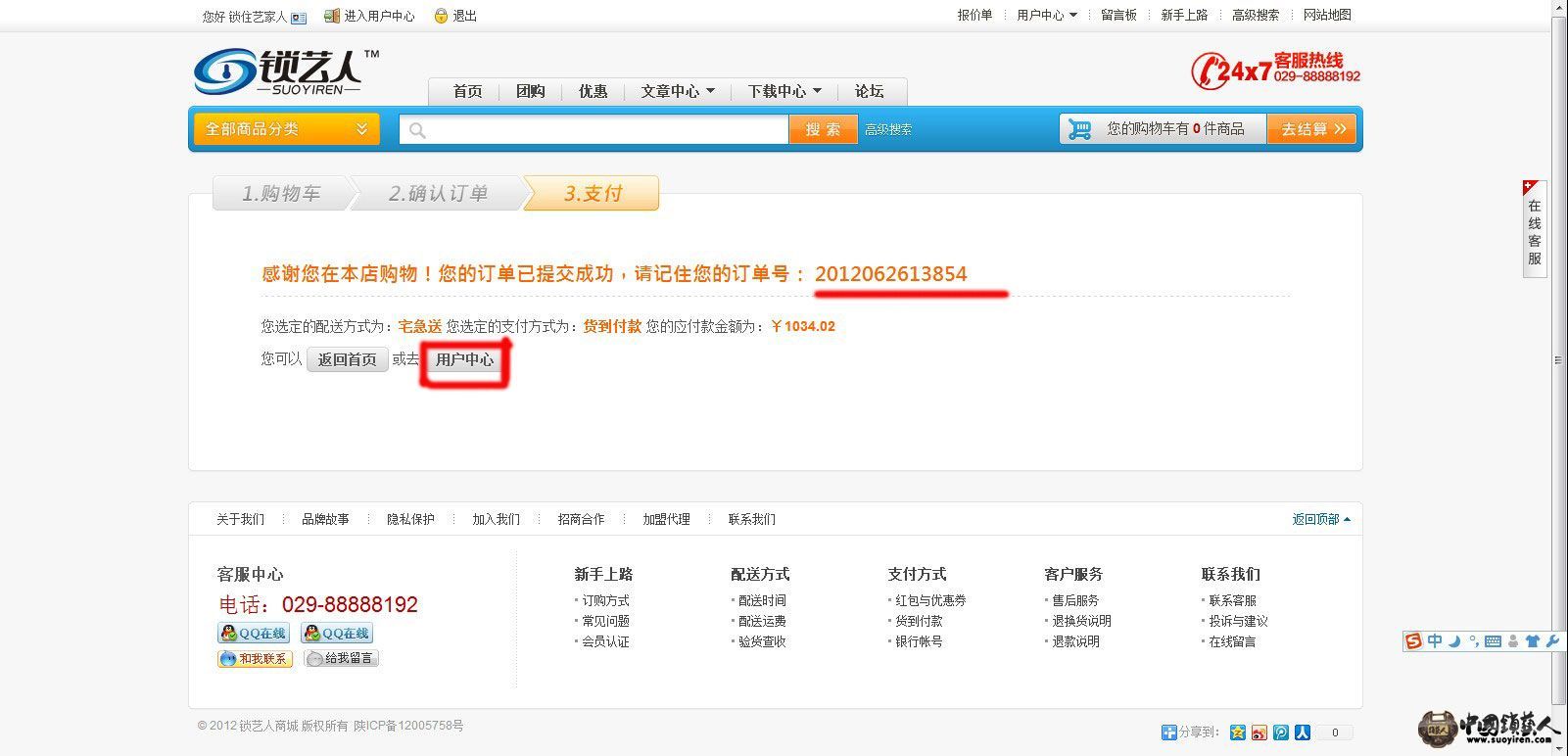The image size is (1568, 756).
Task: Click the 品牌故事 footer link
Action: [x=325, y=519]
